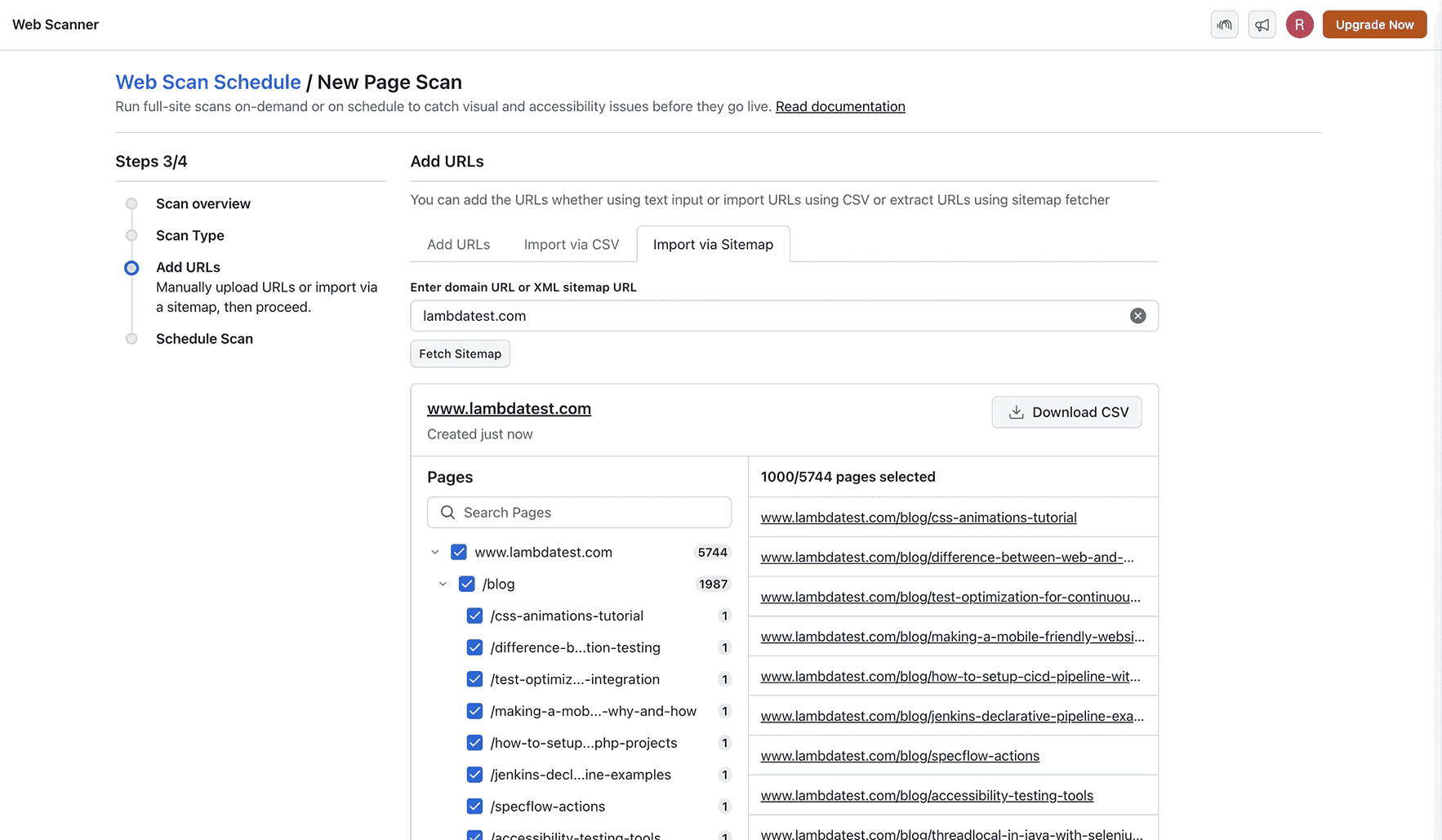Open the R user avatar menu
This screenshot has width=1442, height=840.
1300,24
